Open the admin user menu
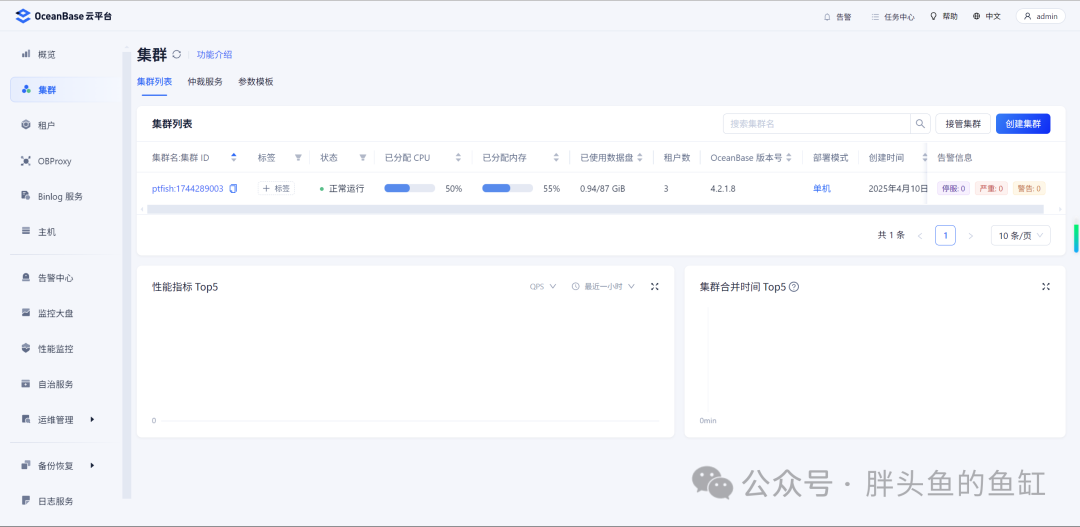 [1040, 16]
